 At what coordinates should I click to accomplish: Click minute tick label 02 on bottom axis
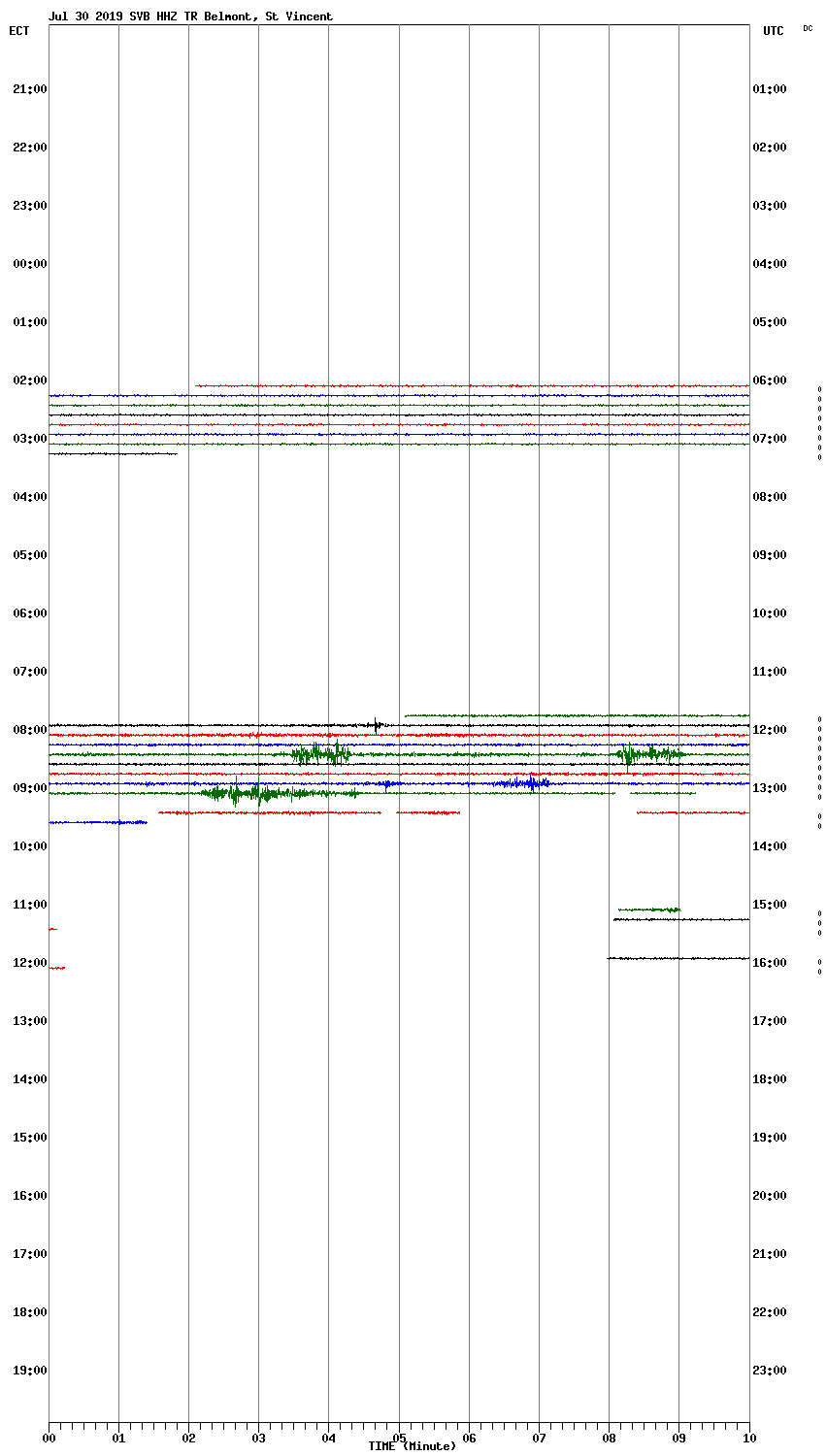click(x=188, y=1438)
